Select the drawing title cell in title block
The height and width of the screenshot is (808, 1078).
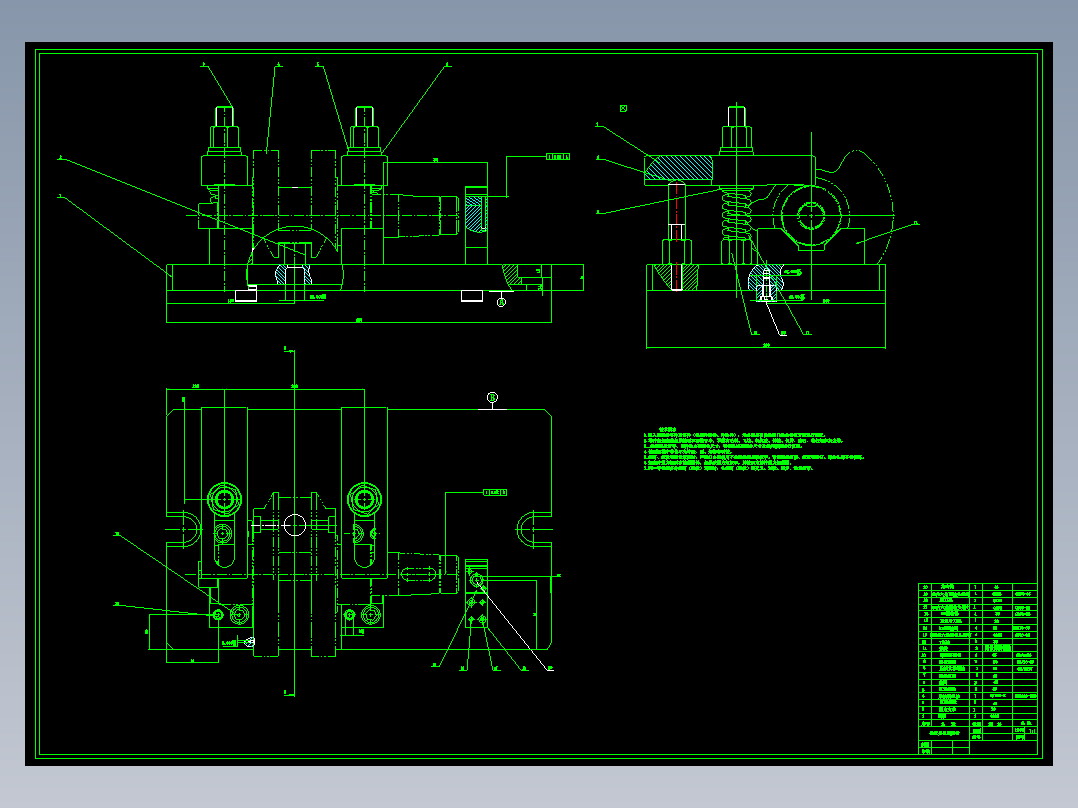[x=944, y=734]
